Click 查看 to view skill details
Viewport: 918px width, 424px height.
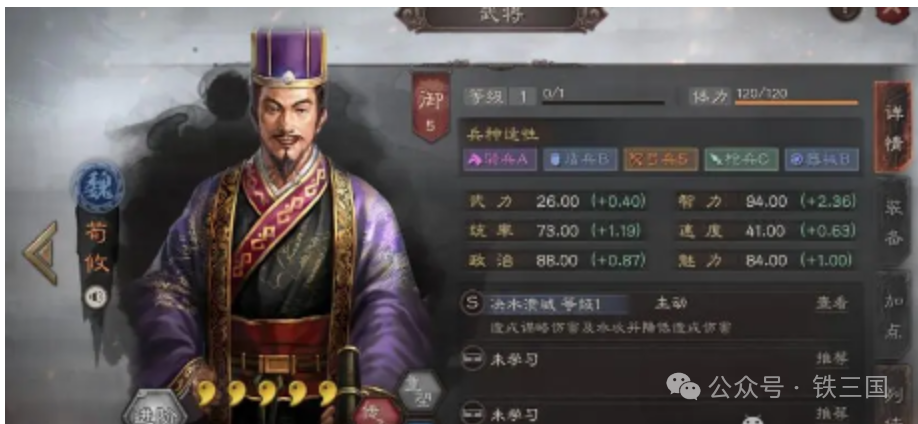coord(832,303)
